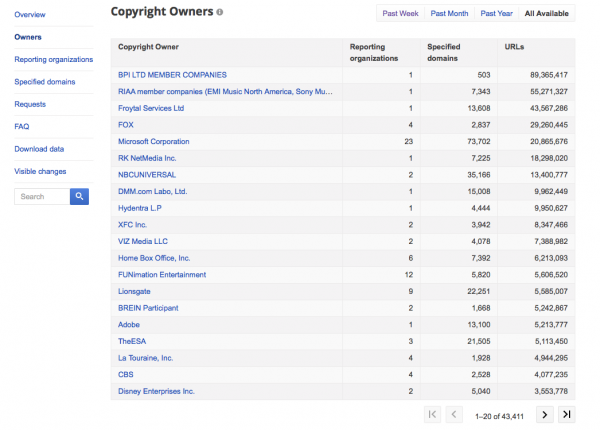Go to the first page arrow
600x430 pixels.
click(432, 414)
